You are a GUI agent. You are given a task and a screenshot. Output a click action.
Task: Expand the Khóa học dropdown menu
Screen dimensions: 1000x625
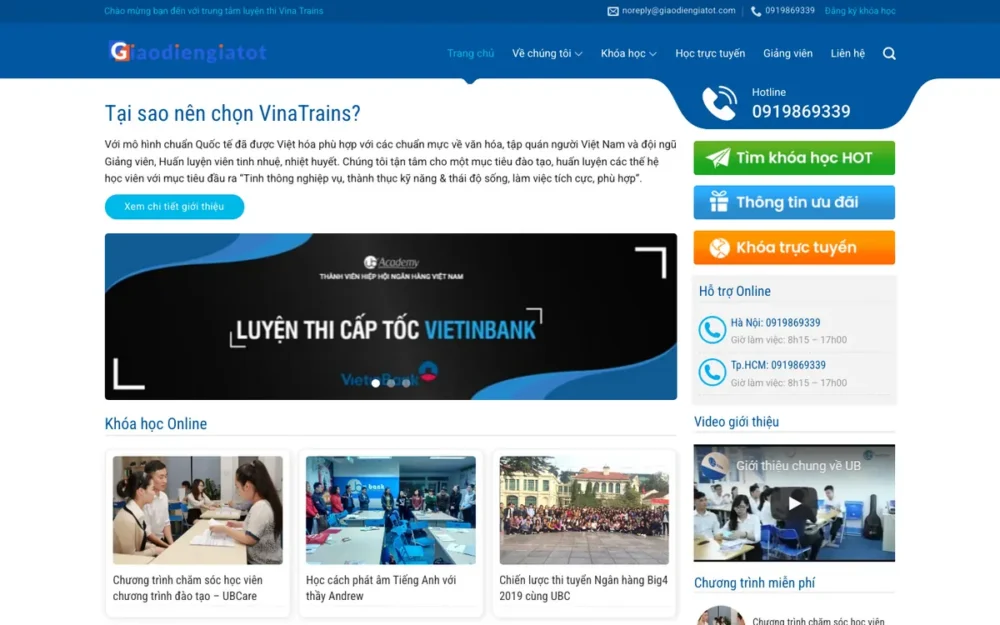click(628, 54)
